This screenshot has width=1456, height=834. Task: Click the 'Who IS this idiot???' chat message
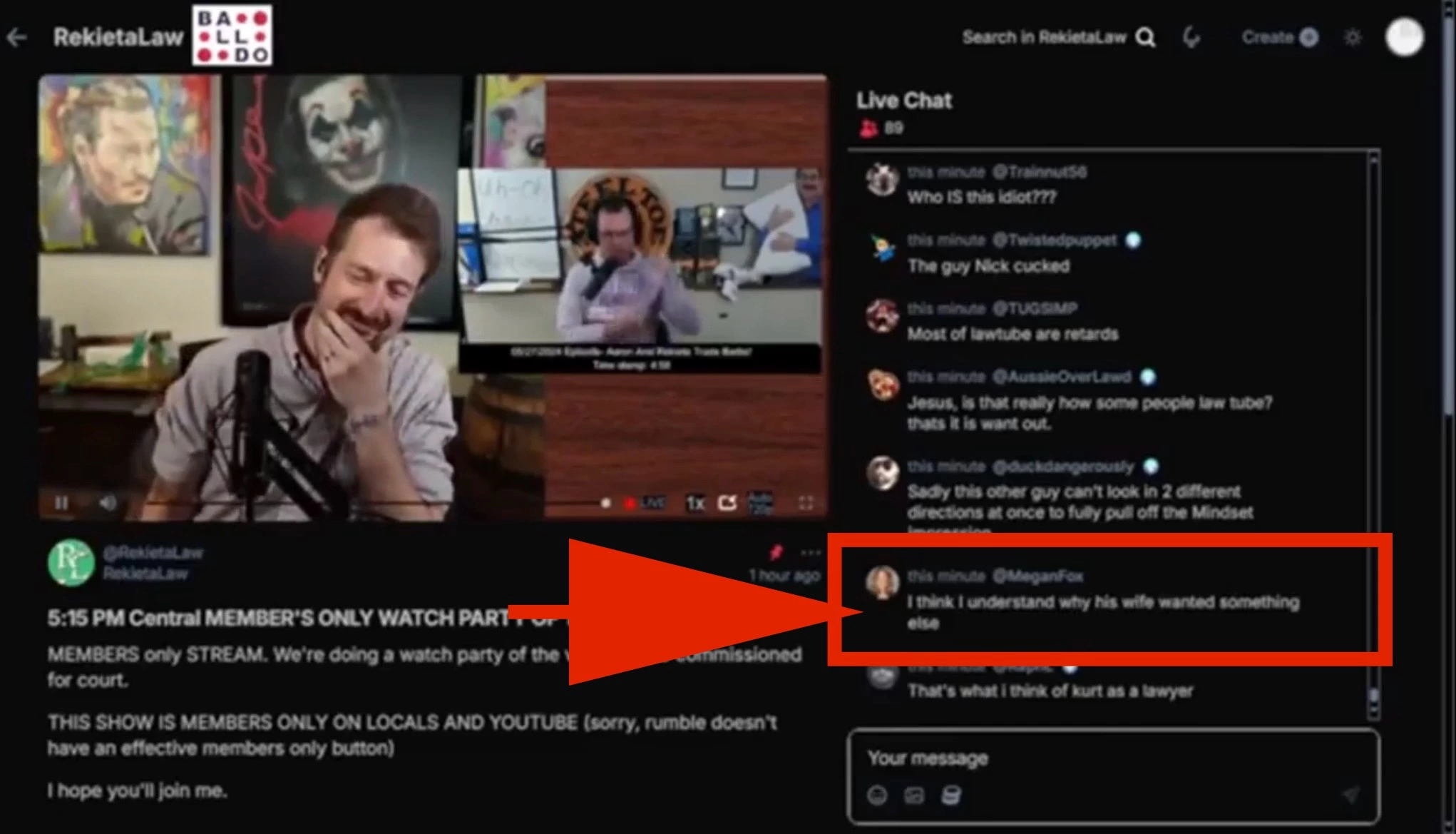pos(982,197)
